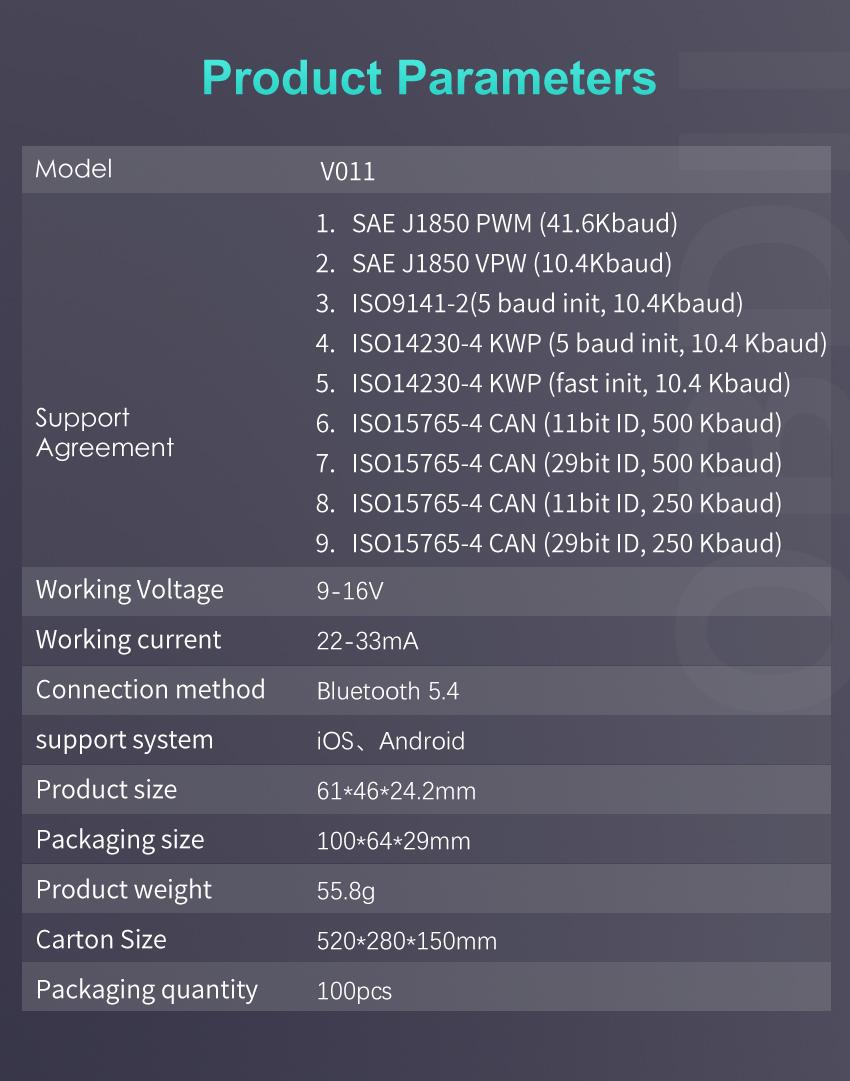Image resolution: width=850 pixels, height=1081 pixels.
Task: Select the Connection method label
Action: coord(150,690)
